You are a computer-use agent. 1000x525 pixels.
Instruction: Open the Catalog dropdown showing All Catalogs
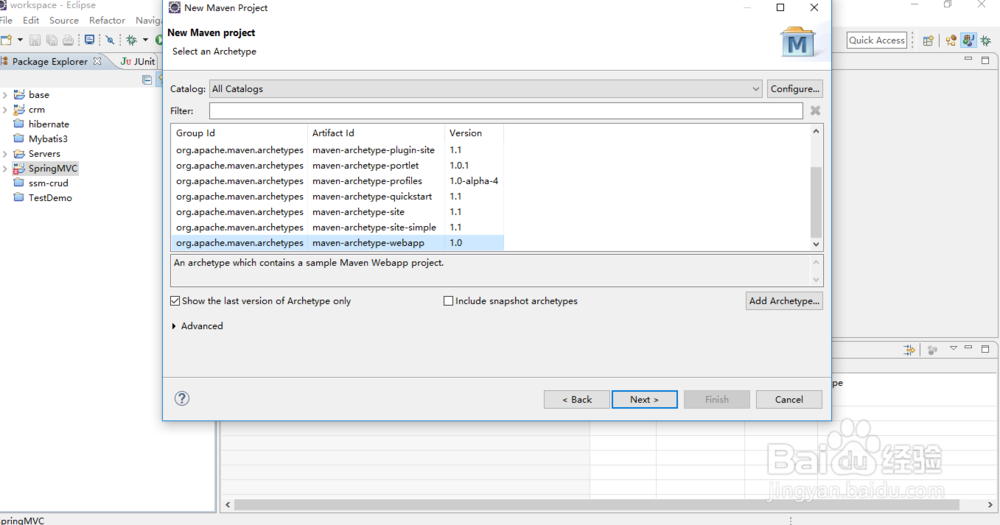coord(486,89)
